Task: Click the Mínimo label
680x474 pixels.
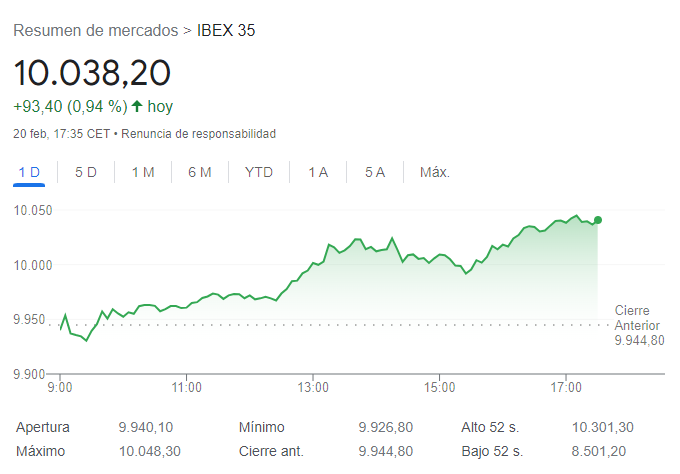Action: (x=262, y=428)
